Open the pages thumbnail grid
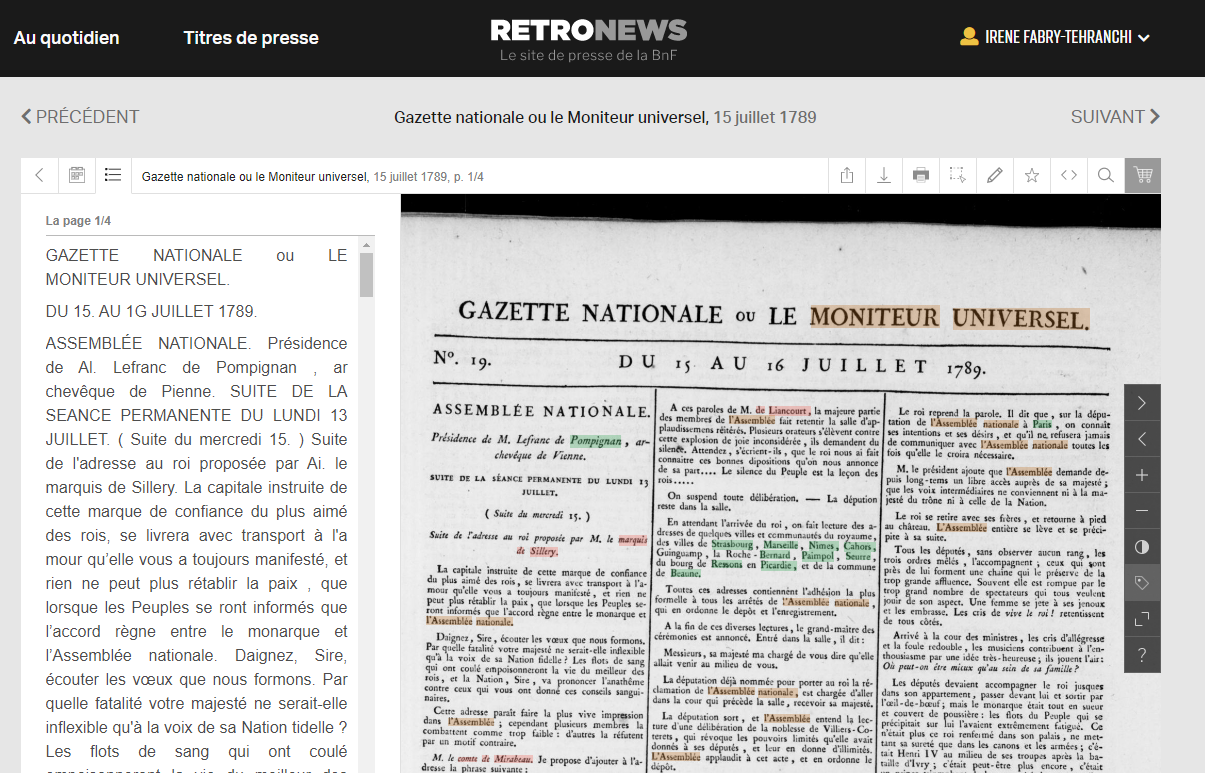 [76, 175]
